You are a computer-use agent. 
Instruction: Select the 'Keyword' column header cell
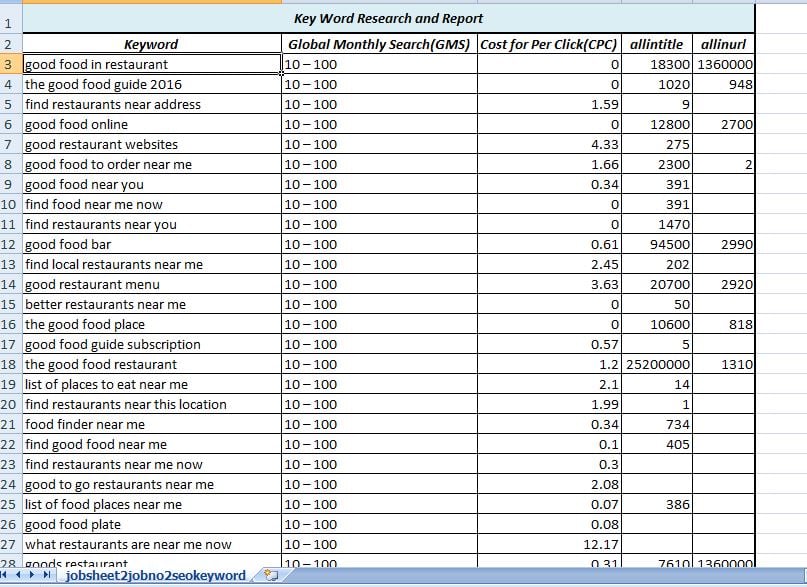click(151, 44)
